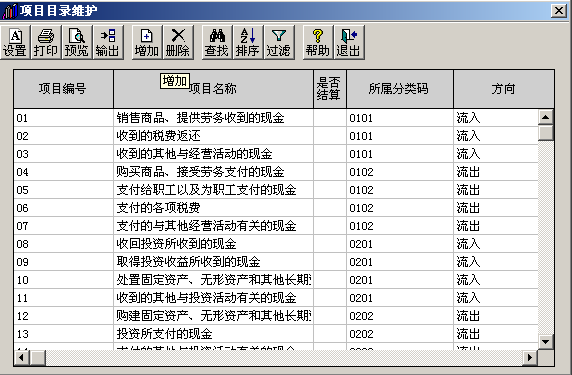Click the 取得投资收益所收到的现金 cell

(x=213, y=262)
